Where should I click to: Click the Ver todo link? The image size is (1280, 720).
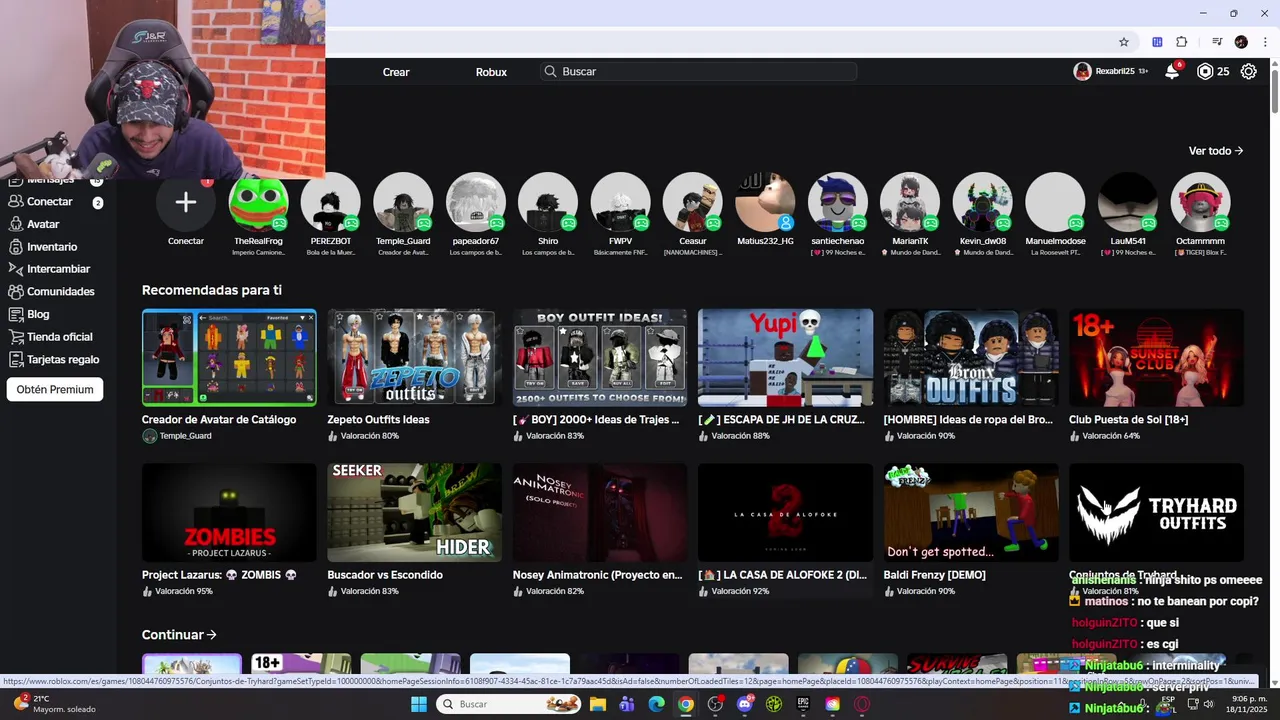point(1216,151)
